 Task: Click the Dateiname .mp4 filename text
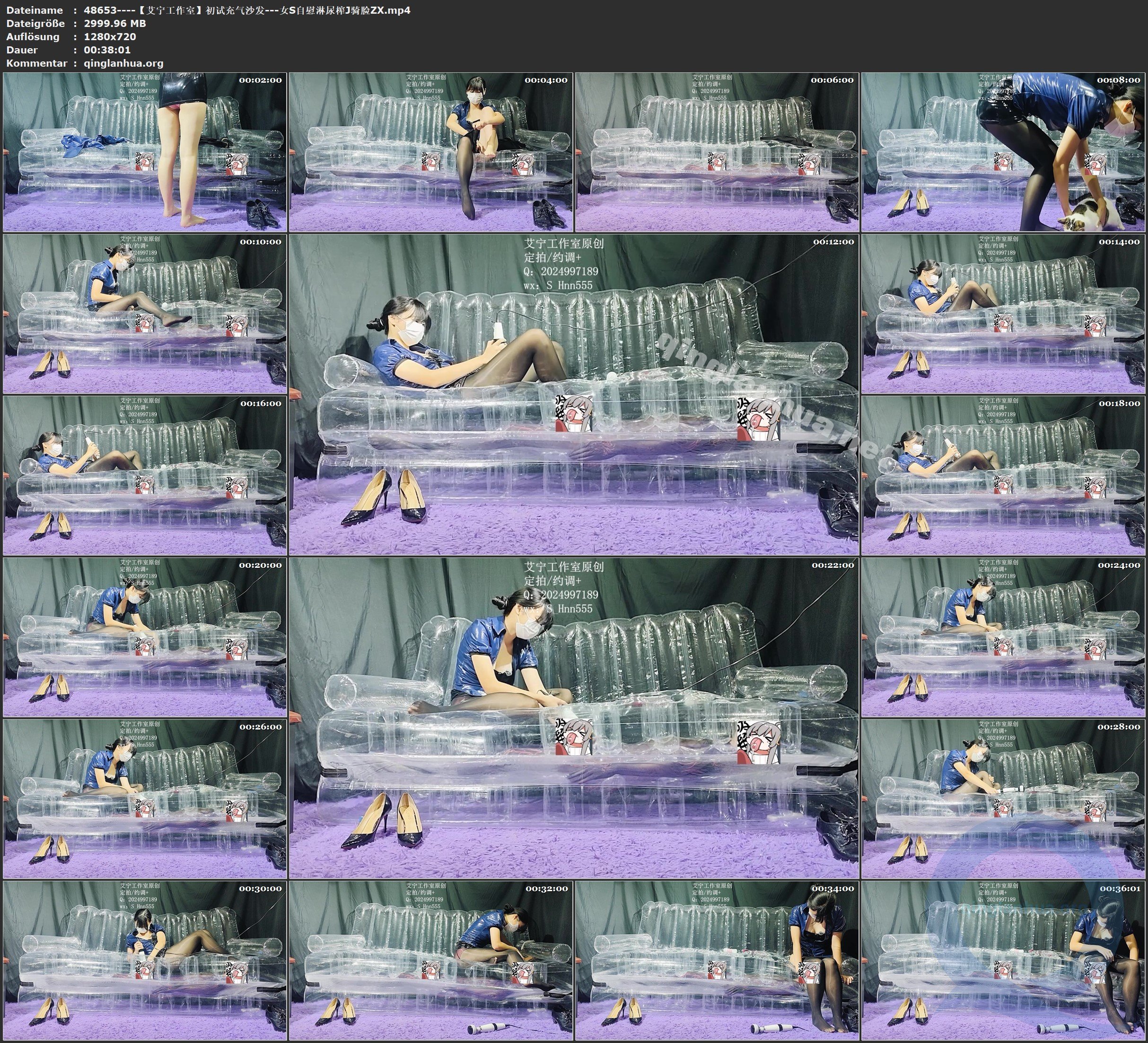click(x=246, y=10)
